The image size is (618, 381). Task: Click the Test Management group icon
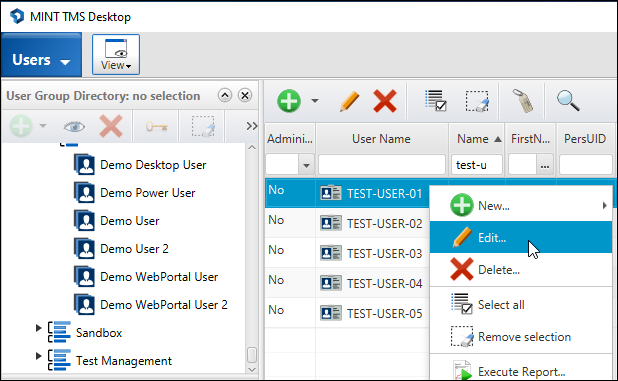tap(60, 360)
